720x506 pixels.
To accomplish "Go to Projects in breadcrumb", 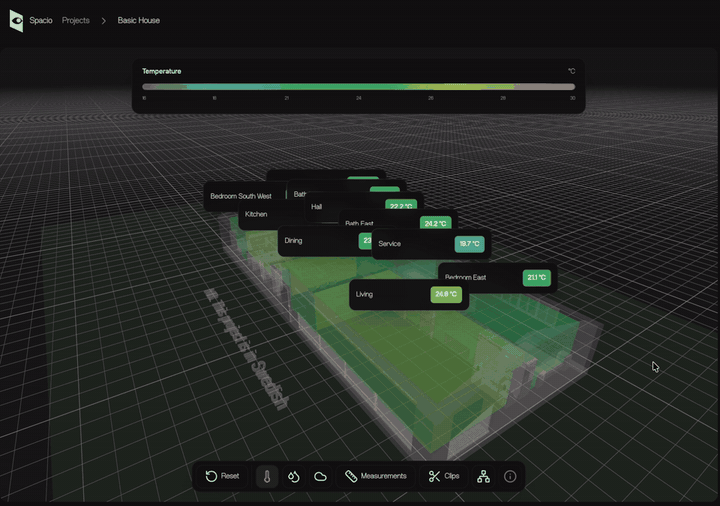I will pos(76,21).
